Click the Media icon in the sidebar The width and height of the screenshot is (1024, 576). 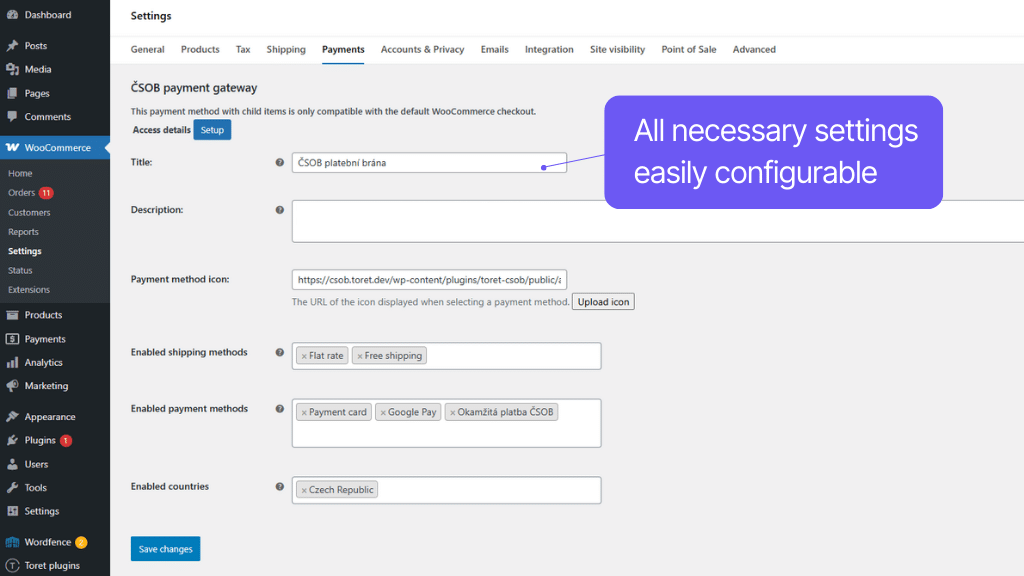[12, 69]
